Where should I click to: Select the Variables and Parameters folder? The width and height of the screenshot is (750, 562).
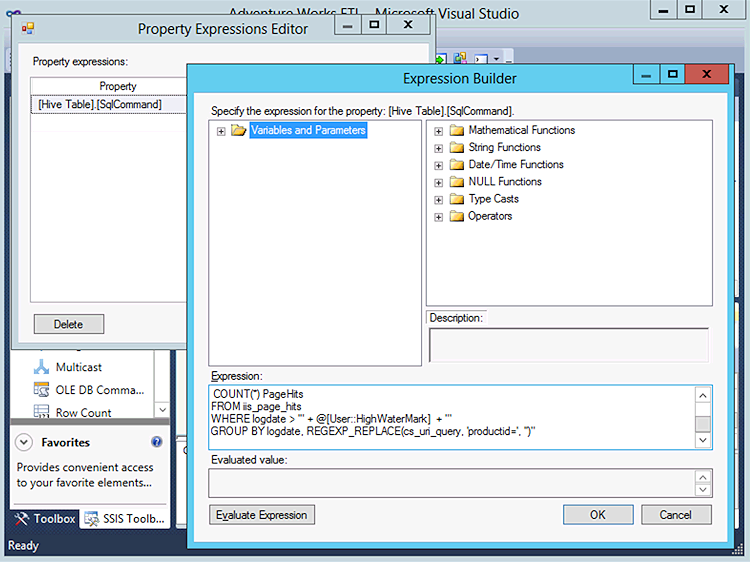pyautogui.click(x=308, y=130)
